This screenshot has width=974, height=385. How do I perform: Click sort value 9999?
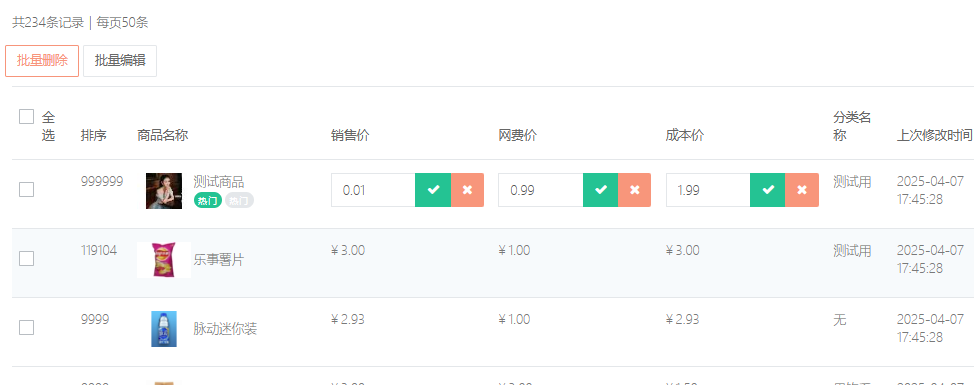click(x=95, y=319)
